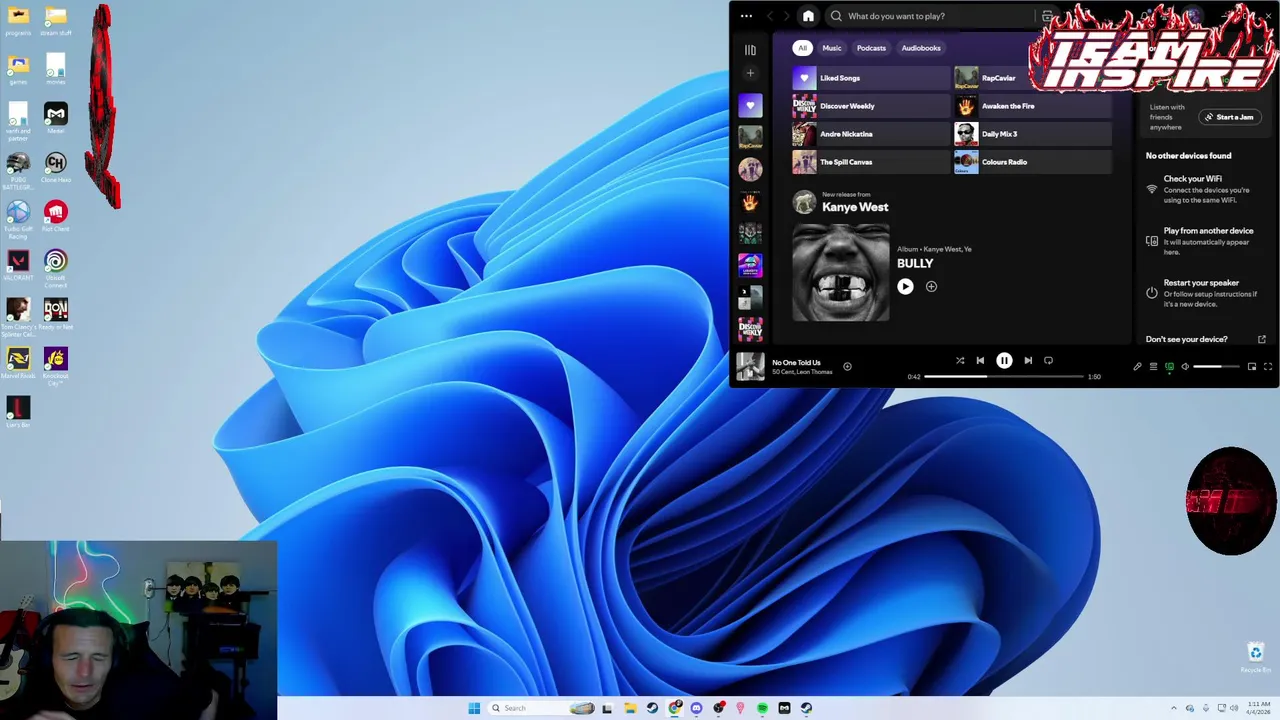Create a playlist with the plus icon in sidebar
Viewport: 1280px width, 720px height.
[x=750, y=73]
